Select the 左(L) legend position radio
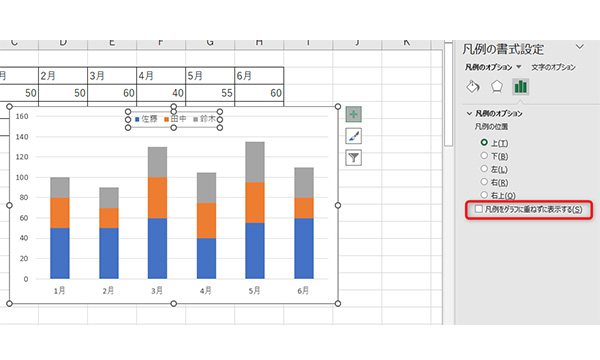Viewport: 600px width, 360px height. coord(484,168)
